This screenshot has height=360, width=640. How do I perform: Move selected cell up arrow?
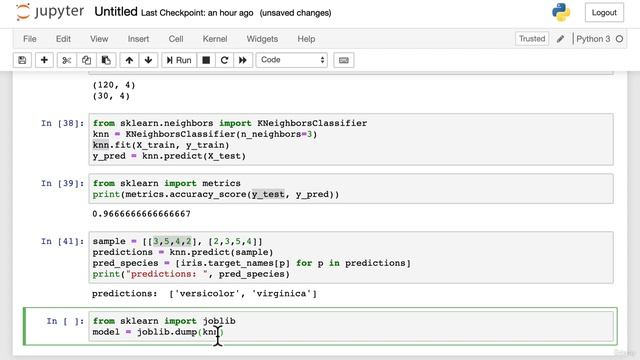point(129,60)
